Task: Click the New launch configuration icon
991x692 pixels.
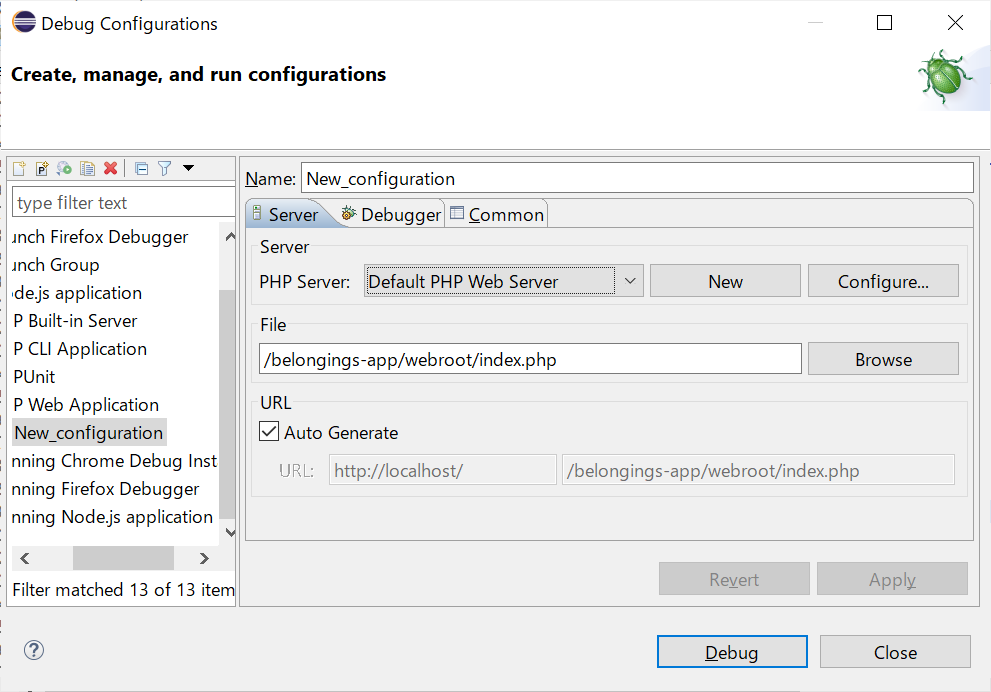Action: pos(19,169)
